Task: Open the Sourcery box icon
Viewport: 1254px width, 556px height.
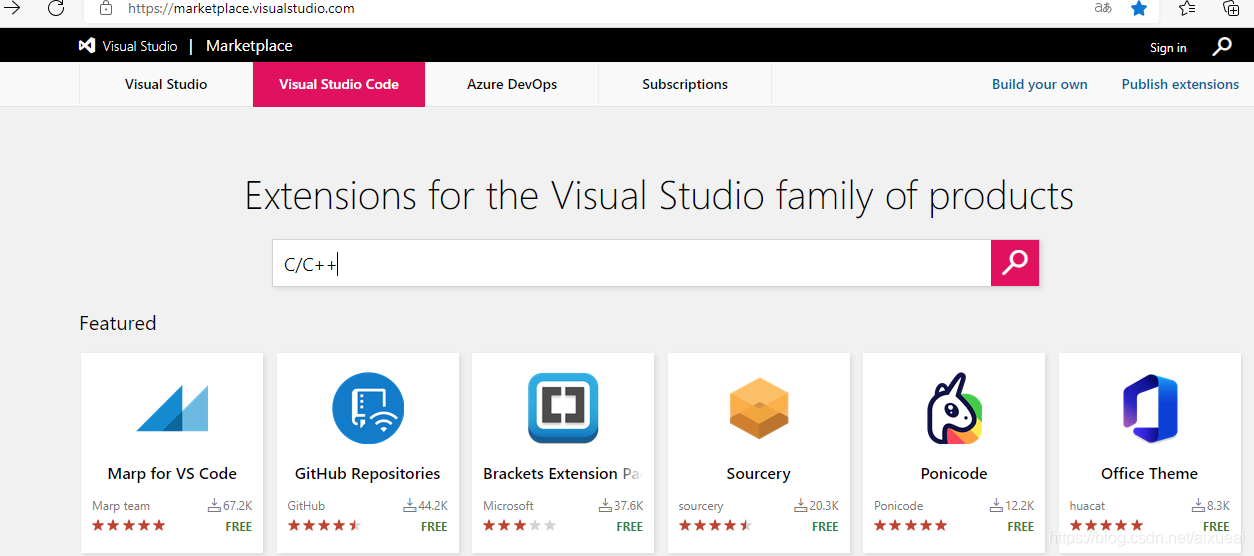Action: point(759,408)
